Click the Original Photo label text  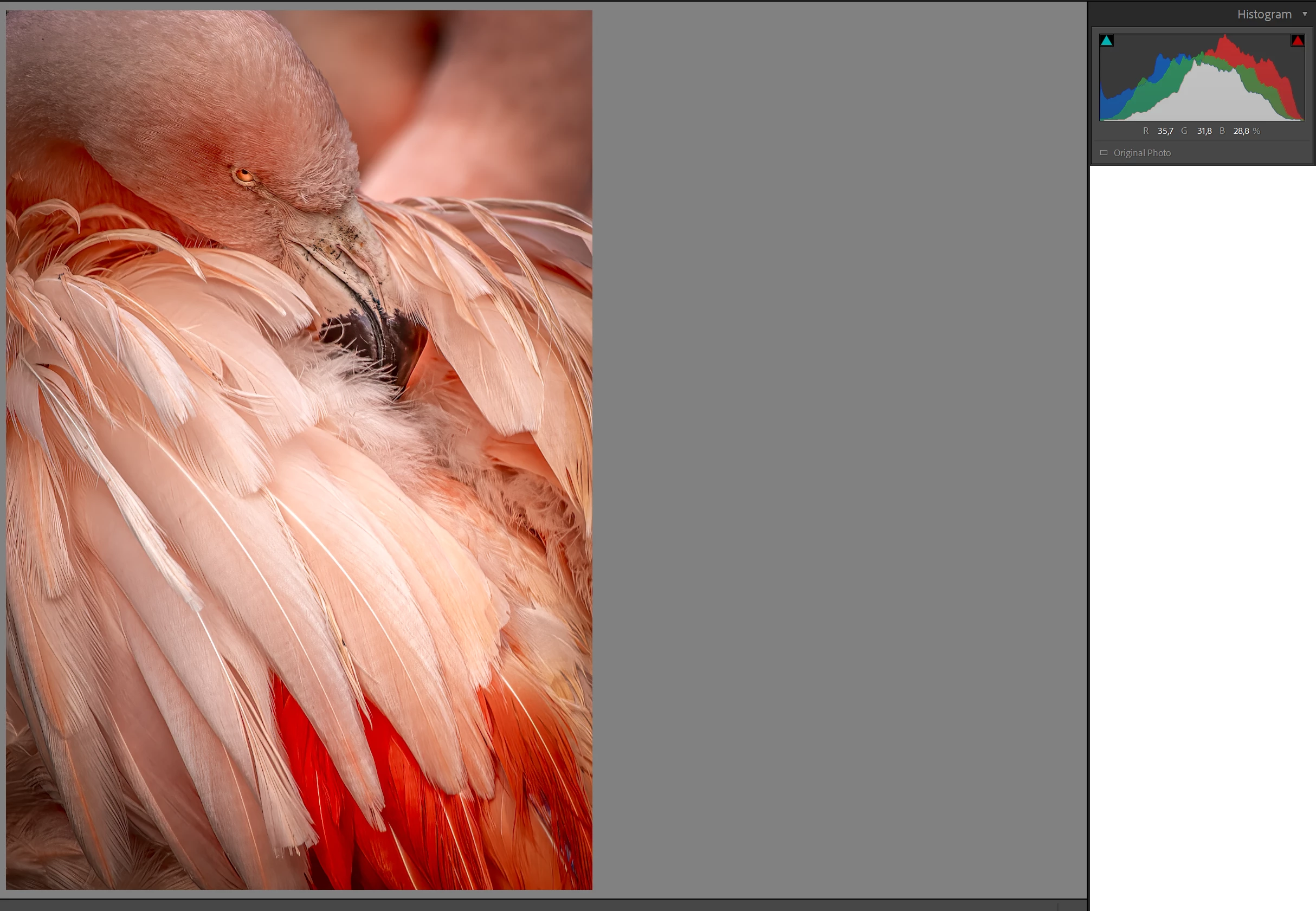tap(1142, 153)
